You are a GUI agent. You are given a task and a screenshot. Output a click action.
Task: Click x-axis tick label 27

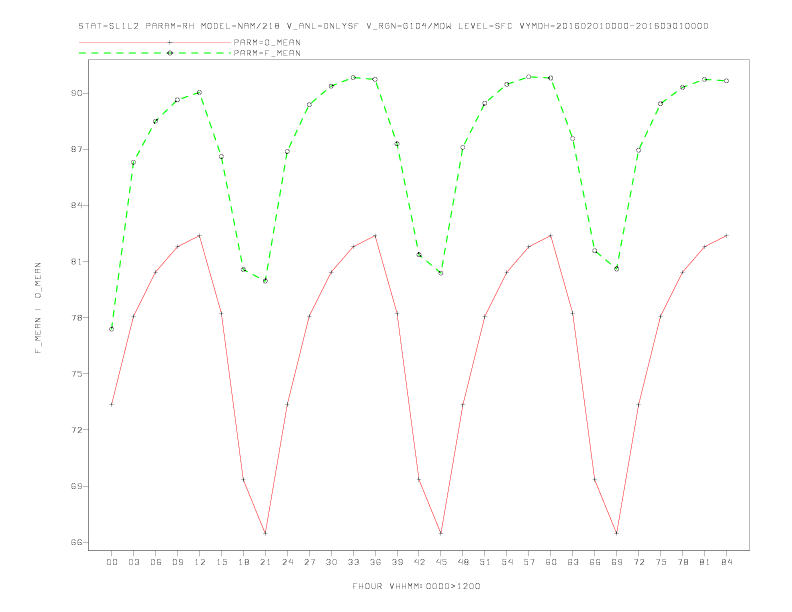point(310,562)
